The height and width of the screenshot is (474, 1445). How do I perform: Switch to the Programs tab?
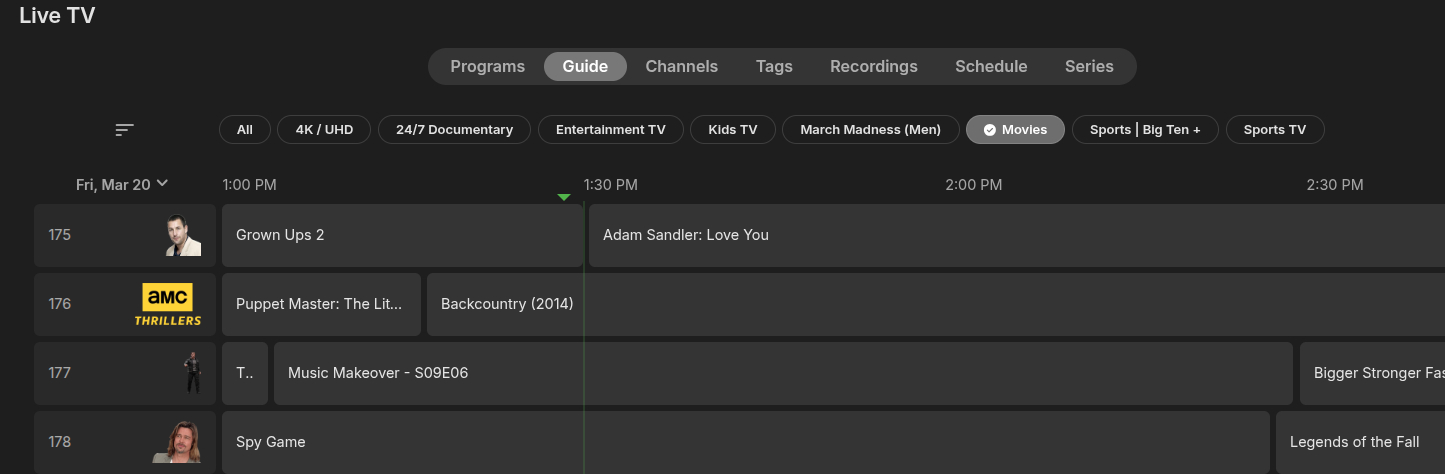[487, 67]
